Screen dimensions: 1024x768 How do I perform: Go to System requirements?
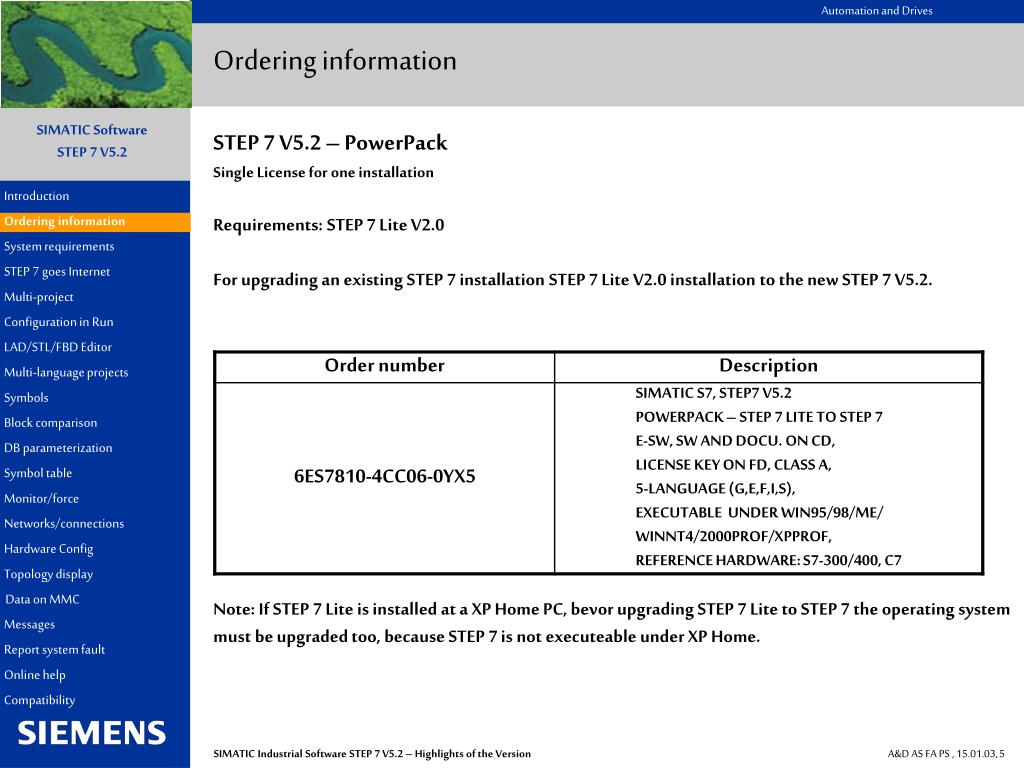pos(59,246)
